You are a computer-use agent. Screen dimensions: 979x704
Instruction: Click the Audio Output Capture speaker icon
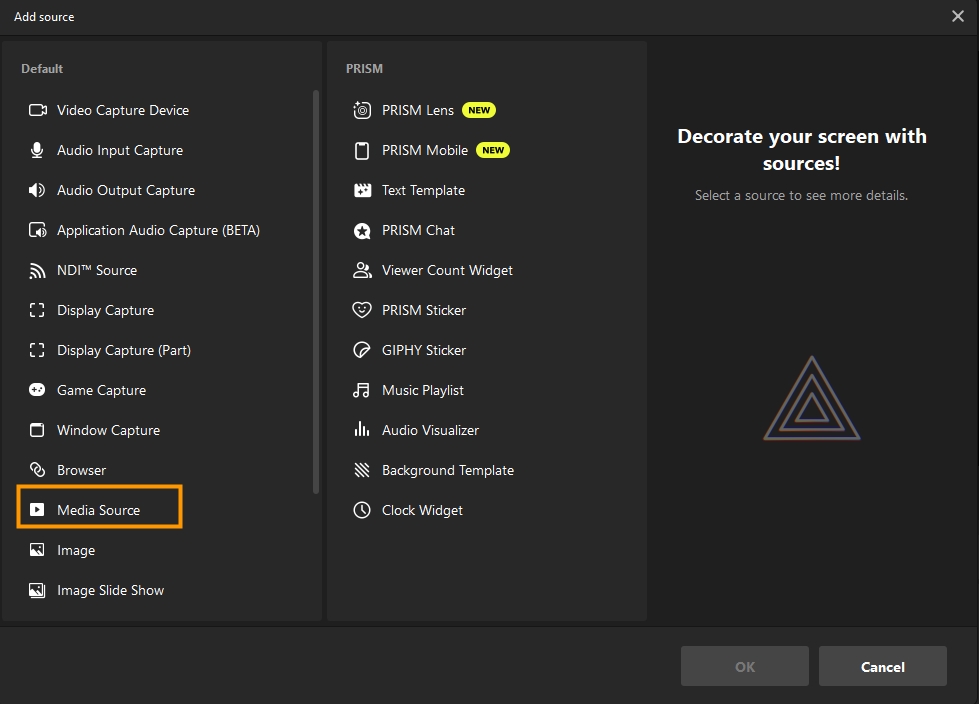pyautogui.click(x=37, y=190)
